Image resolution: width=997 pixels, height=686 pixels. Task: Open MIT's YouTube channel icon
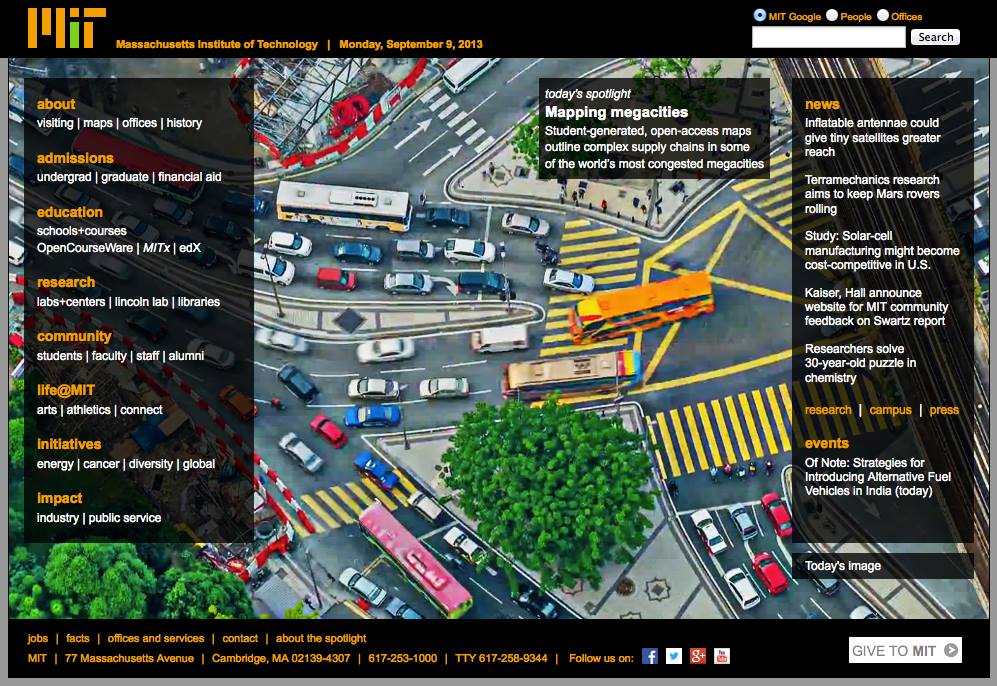tap(722, 656)
